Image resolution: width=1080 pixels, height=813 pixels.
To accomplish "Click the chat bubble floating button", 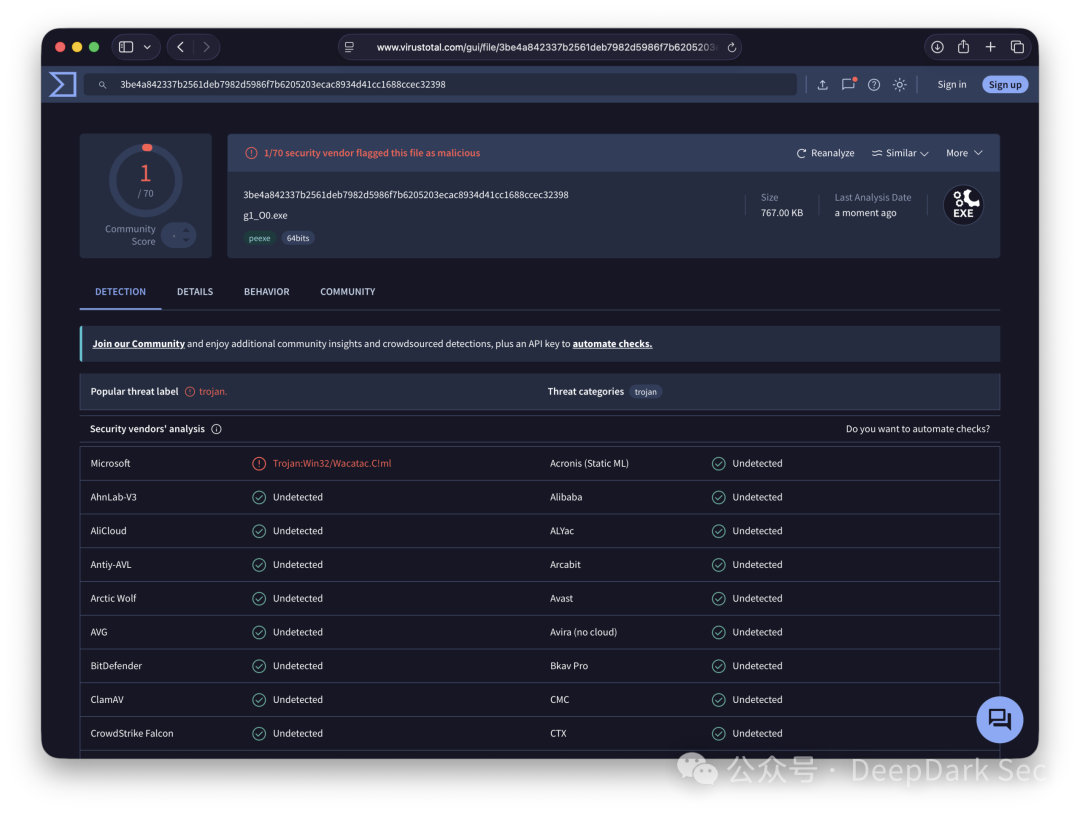I will point(999,719).
